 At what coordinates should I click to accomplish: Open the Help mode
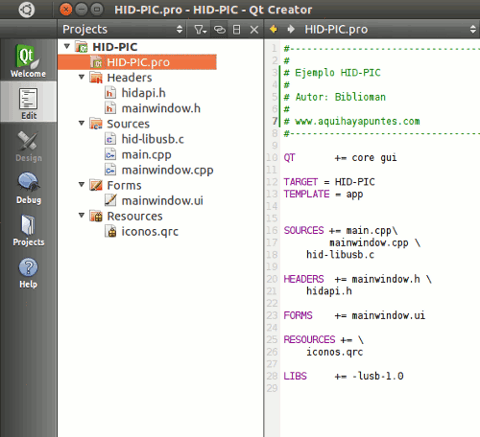28,272
